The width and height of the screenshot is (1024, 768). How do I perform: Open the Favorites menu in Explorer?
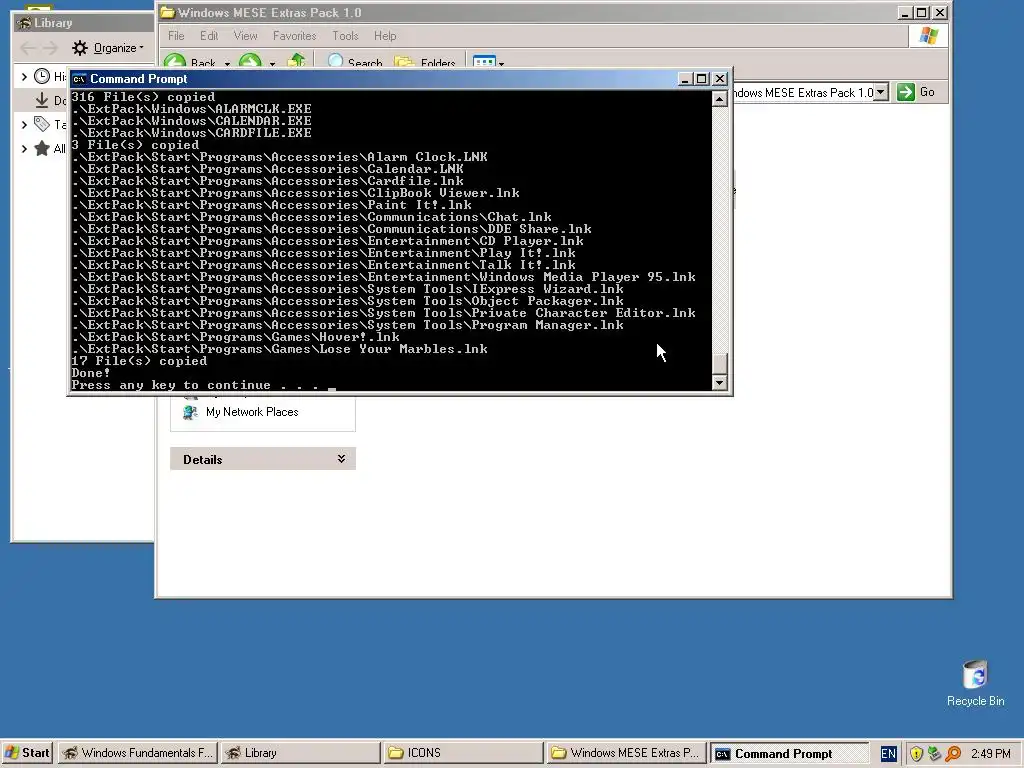click(295, 36)
